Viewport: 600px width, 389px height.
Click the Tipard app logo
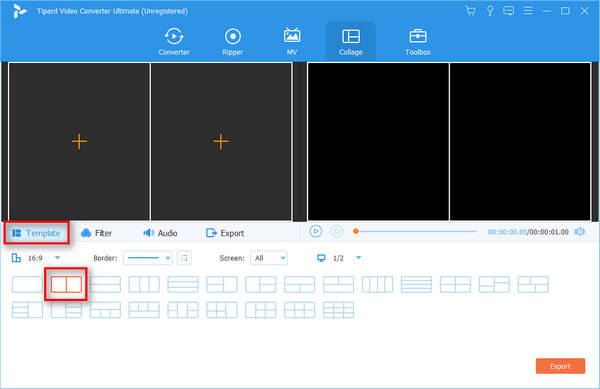(x=19, y=11)
